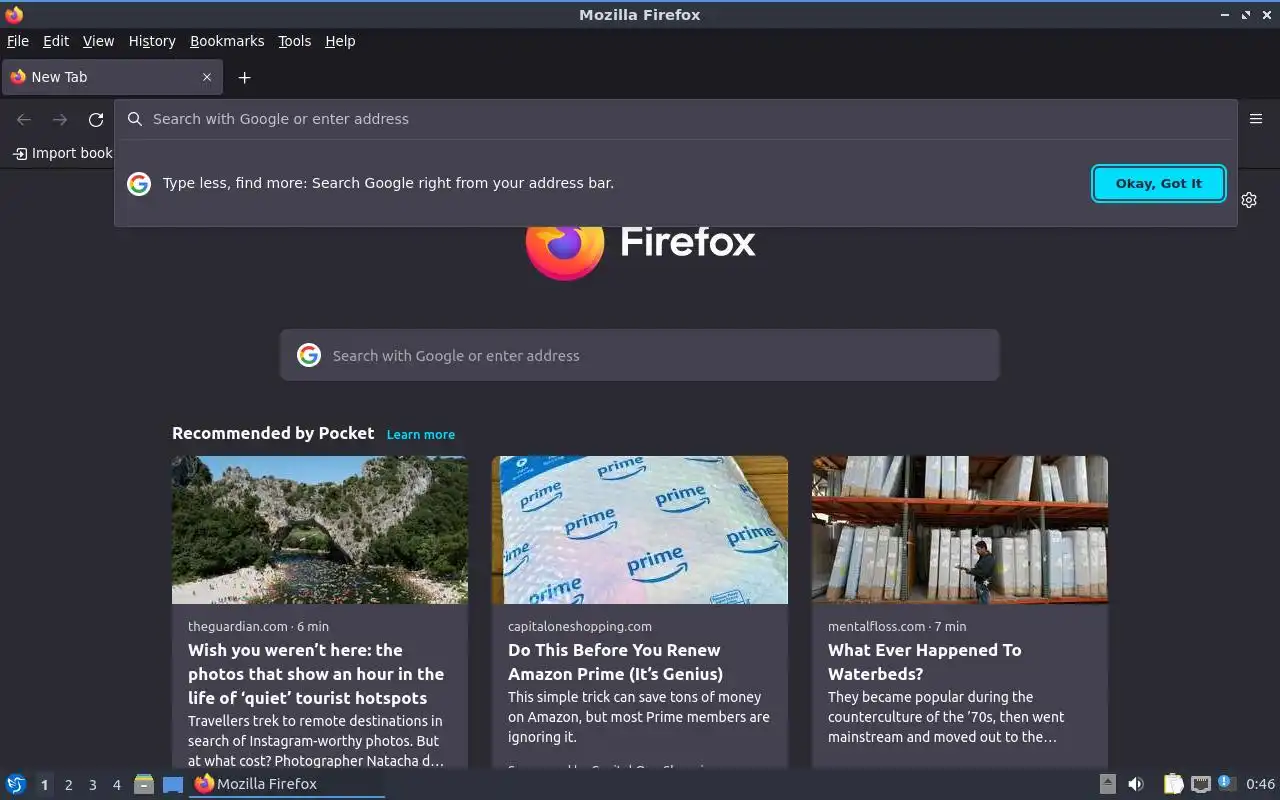The image size is (1280, 800).
Task: Switch to workspace 1
Action: (x=44, y=785)
